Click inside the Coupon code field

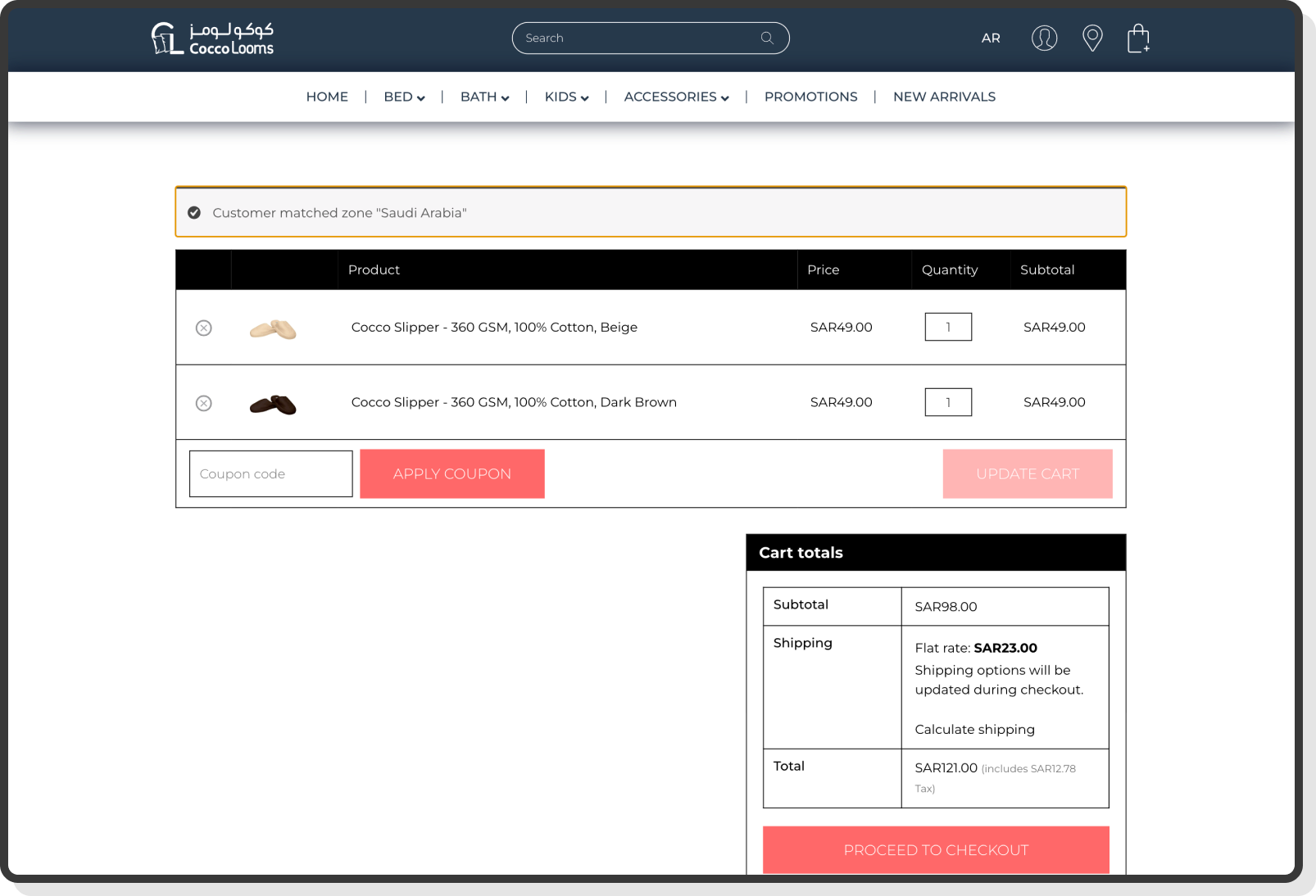pos(270,473)
